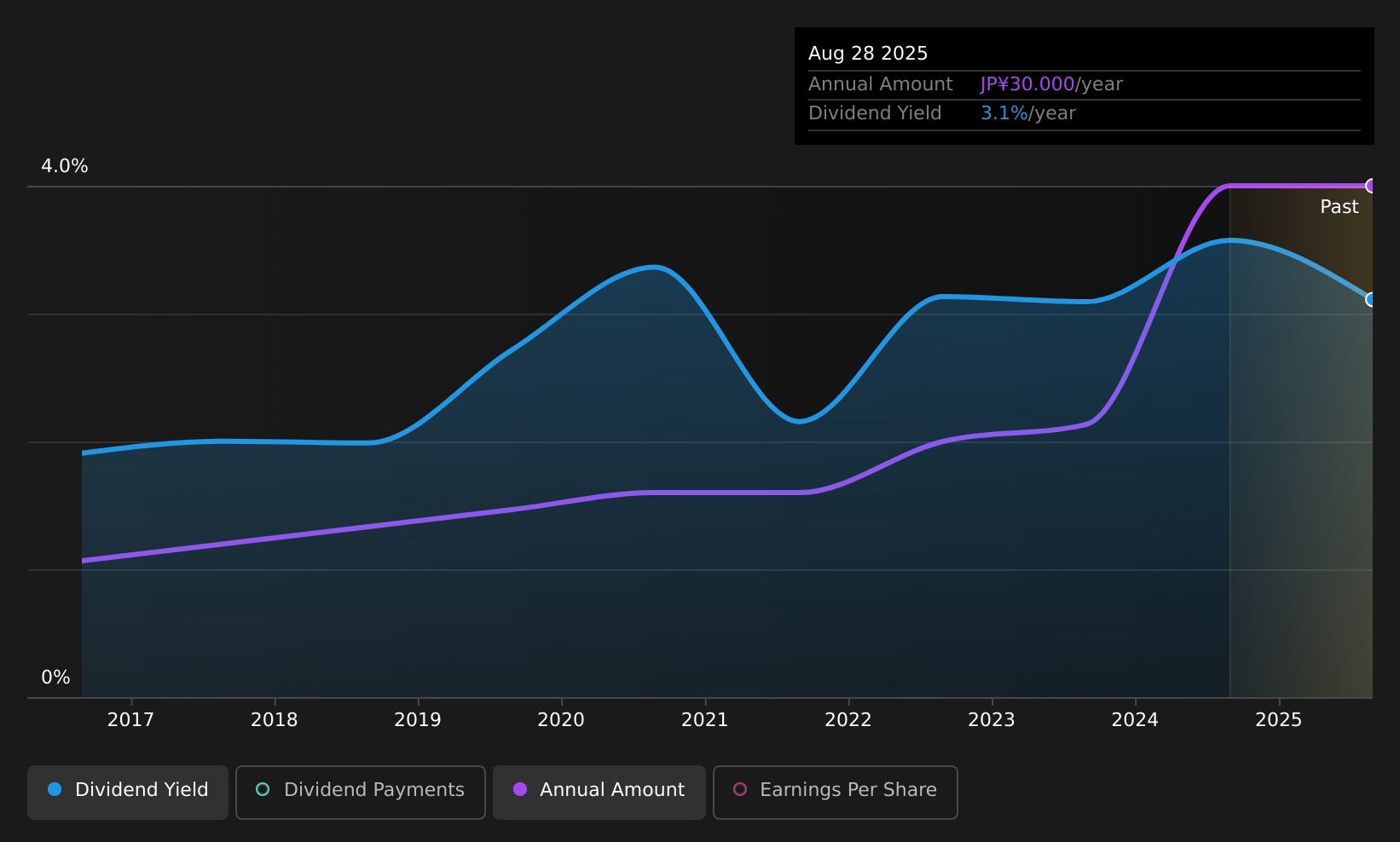
Task: Click the tooltip 'Annual Amount' label
Action: [881, 84]
